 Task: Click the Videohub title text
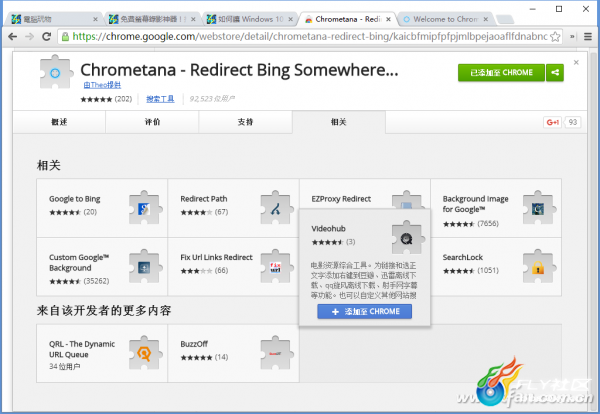point(328,229)
